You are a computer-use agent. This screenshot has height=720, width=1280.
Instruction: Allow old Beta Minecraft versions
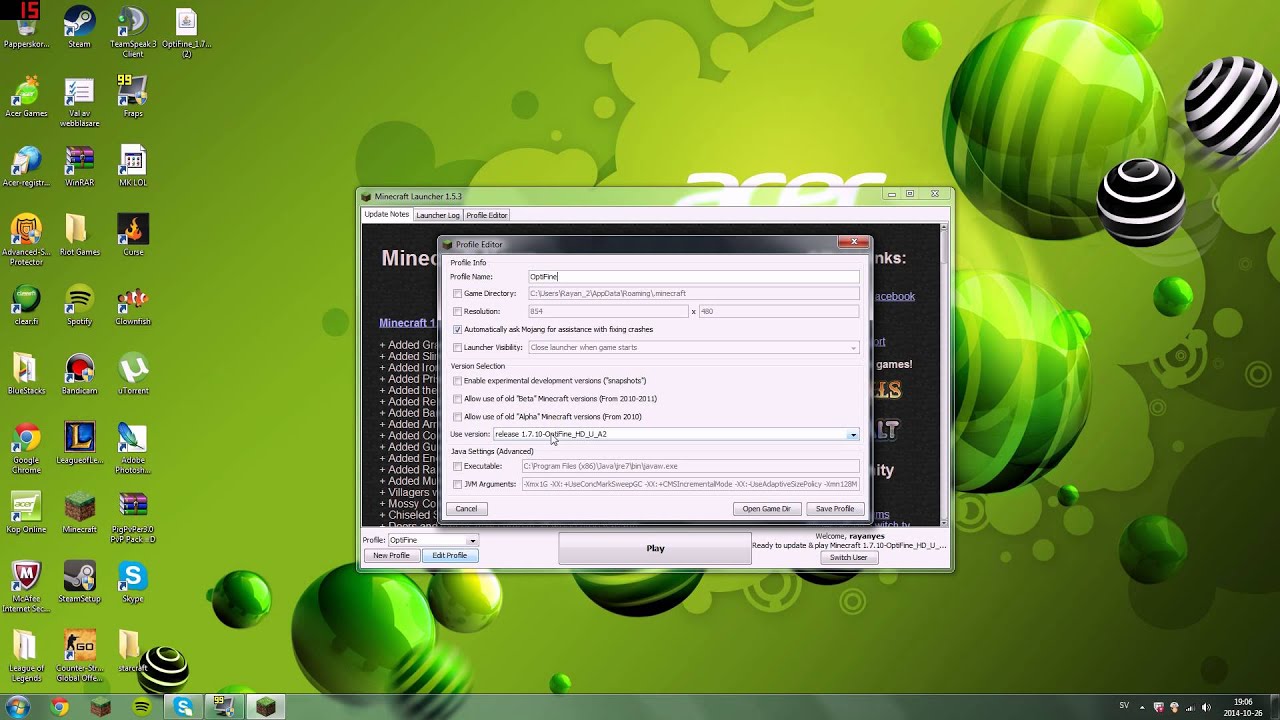pos(457,399)
